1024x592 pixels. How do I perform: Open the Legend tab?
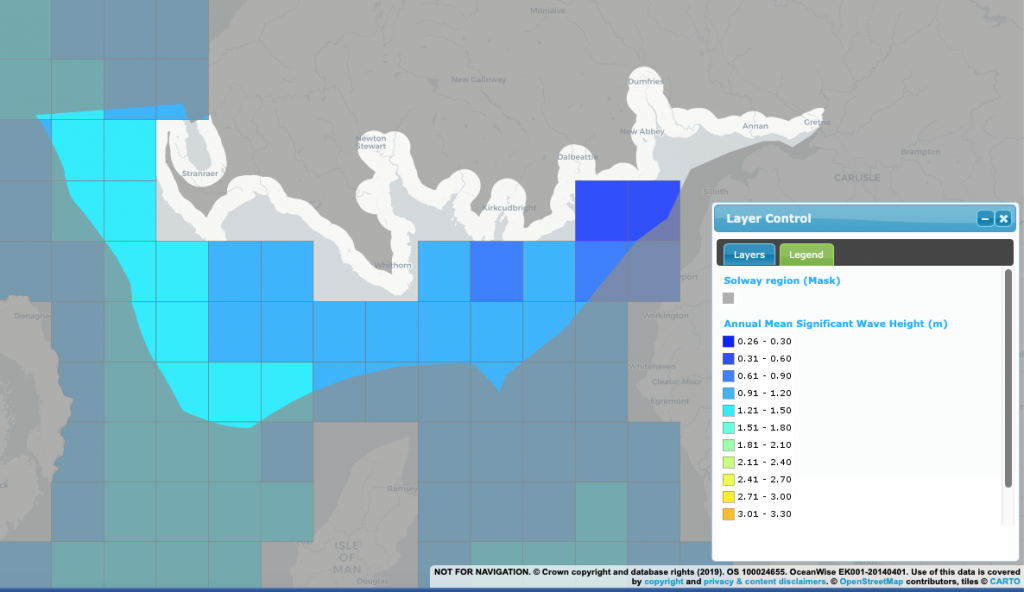806,254
